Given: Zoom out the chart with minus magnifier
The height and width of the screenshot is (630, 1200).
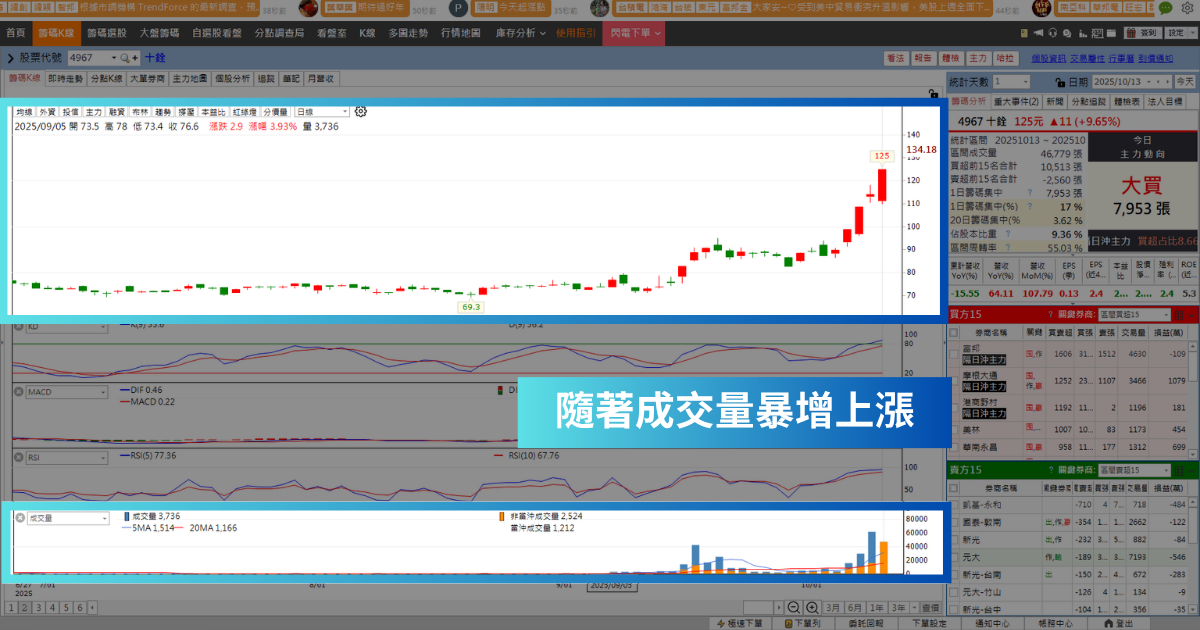Looking at the screenshot, I should coord(793,608).
